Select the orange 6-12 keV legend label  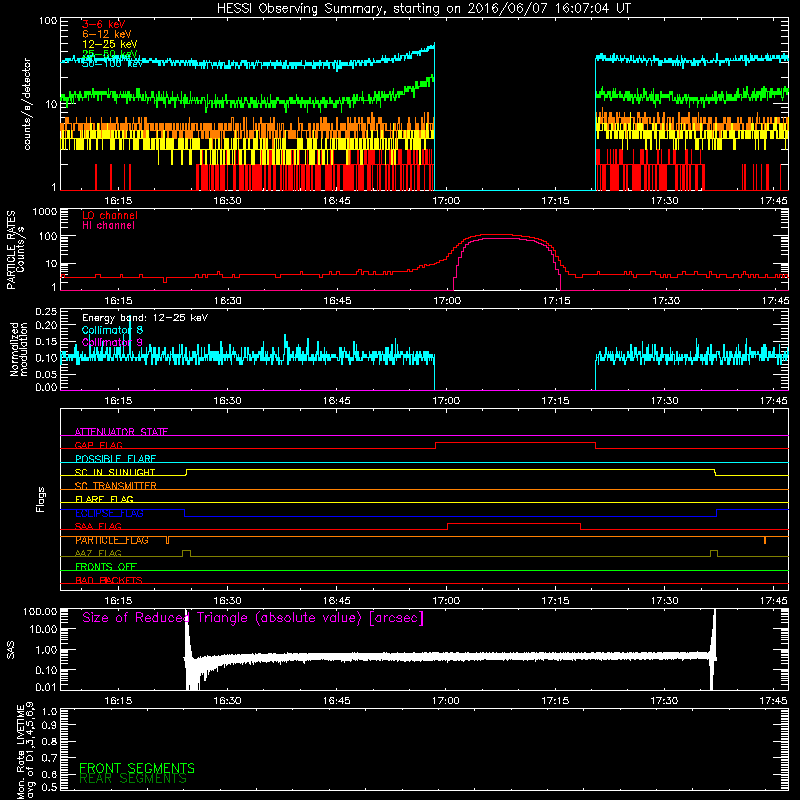click(x=107, y=34)
